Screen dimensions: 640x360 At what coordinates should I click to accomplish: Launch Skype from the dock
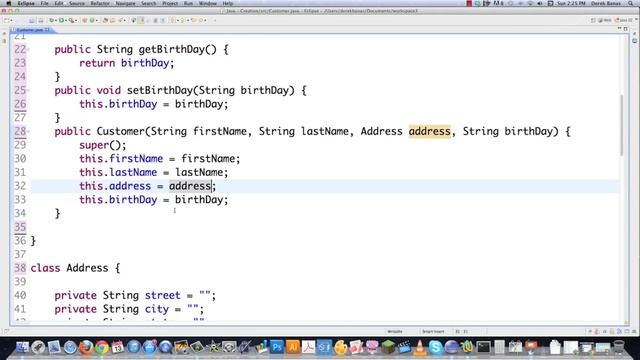(x=436, y=347)
